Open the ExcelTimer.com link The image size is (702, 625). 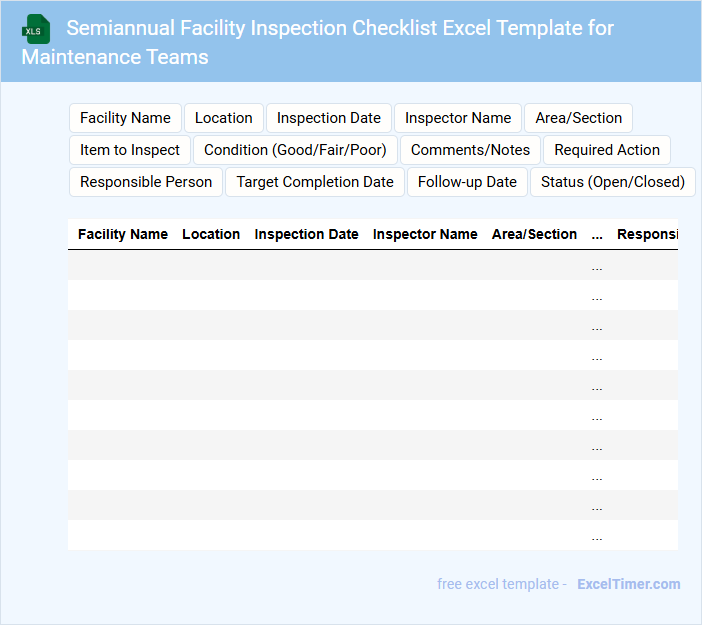[x=628, y=584]
